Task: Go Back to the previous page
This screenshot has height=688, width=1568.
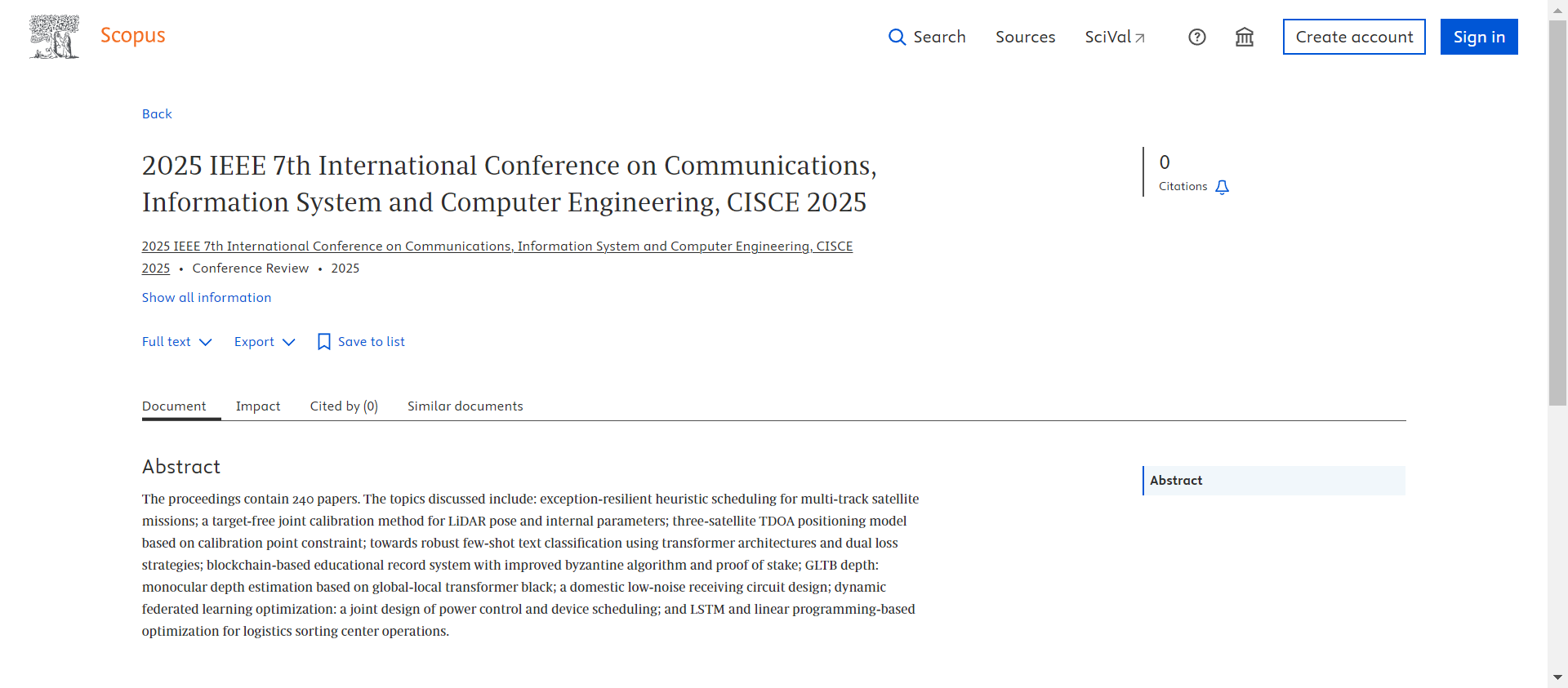Action: coord(157,114)
